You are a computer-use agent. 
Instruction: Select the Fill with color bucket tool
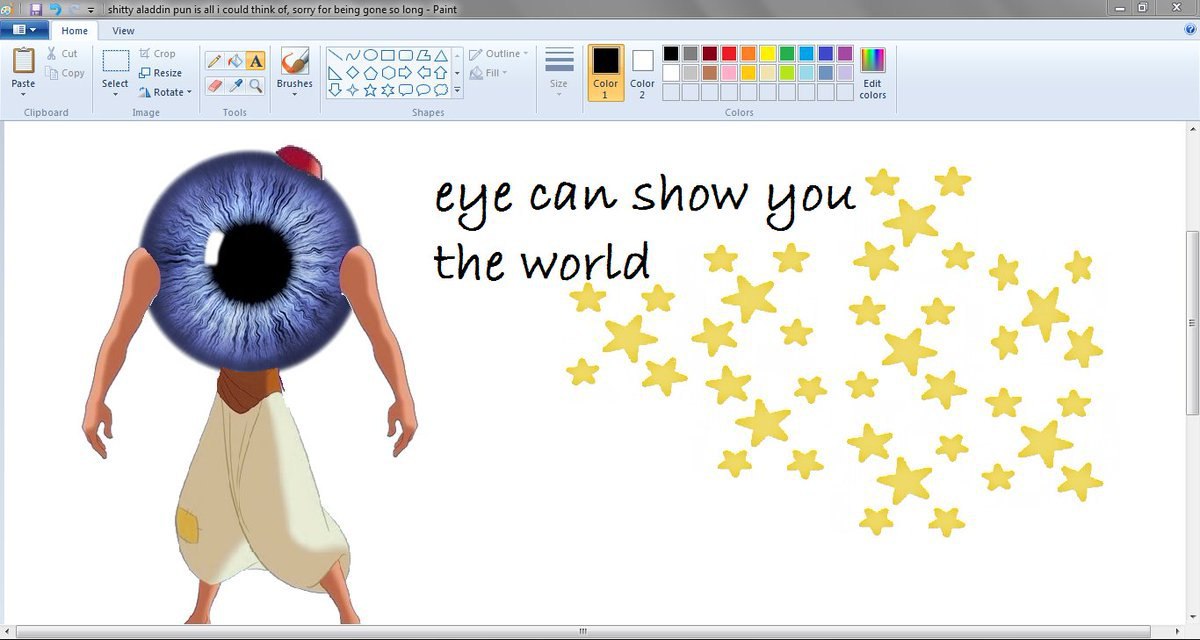235,62
